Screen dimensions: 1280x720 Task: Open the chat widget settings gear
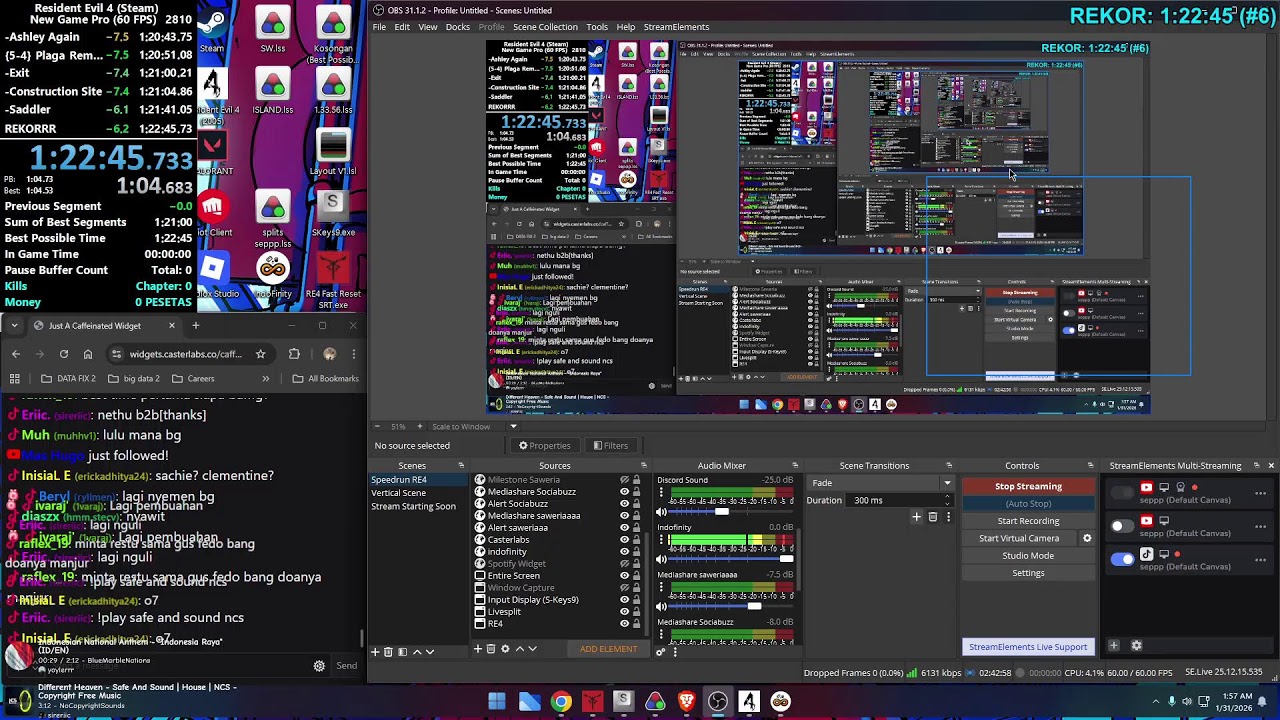(x=319, y=666)
